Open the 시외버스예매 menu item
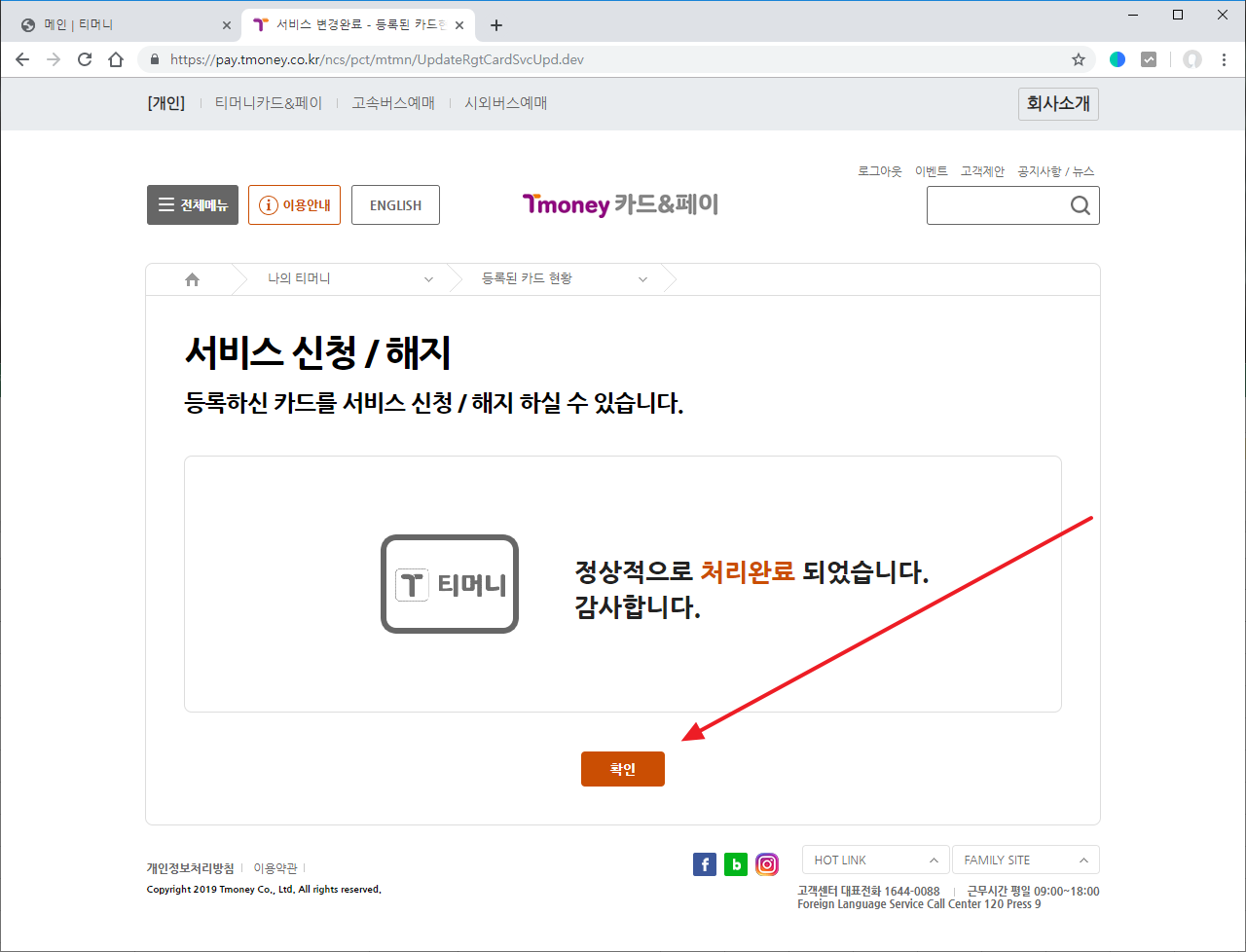1246x952 pixels. [x=506, y=103]
